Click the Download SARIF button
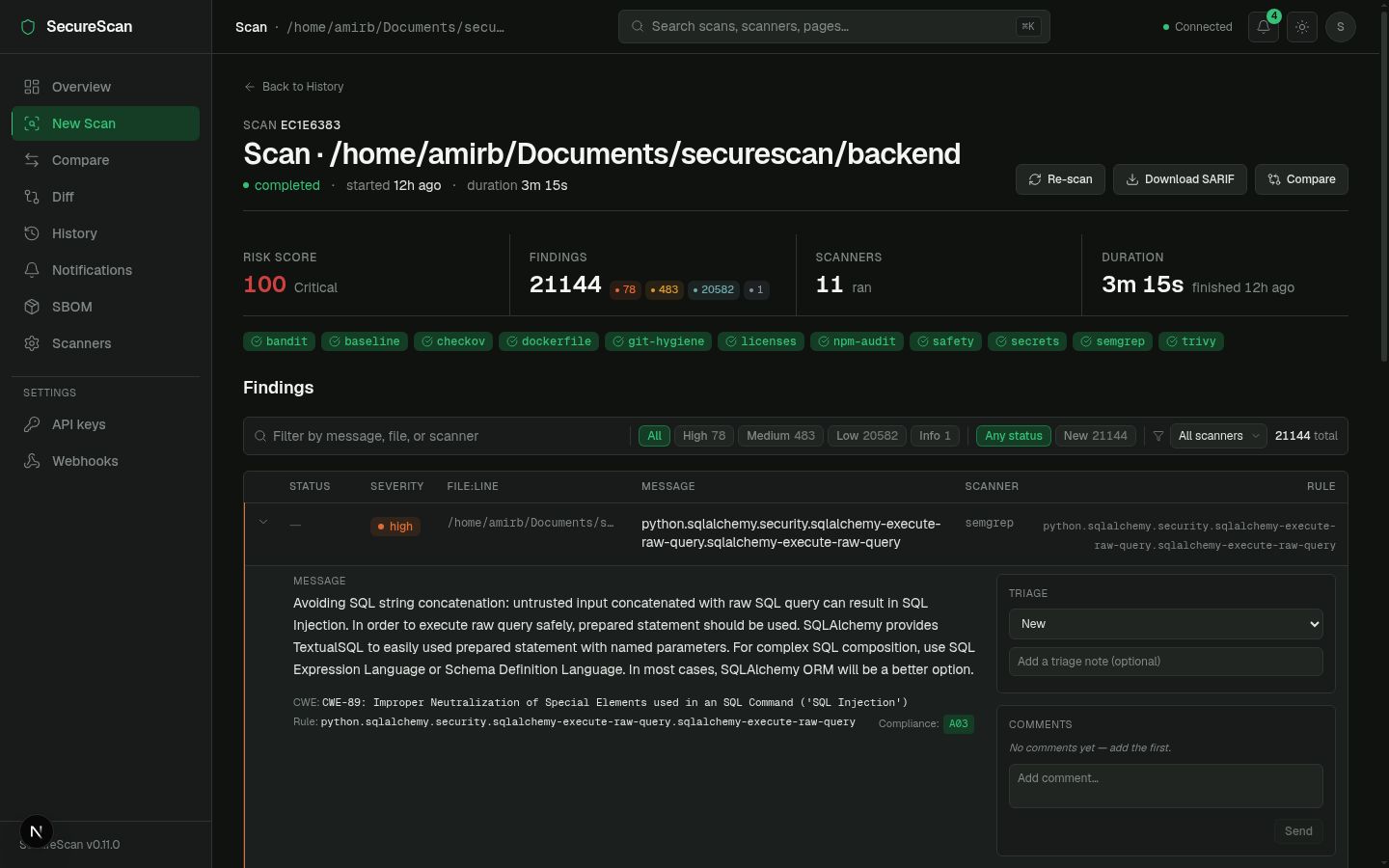 1180,179
